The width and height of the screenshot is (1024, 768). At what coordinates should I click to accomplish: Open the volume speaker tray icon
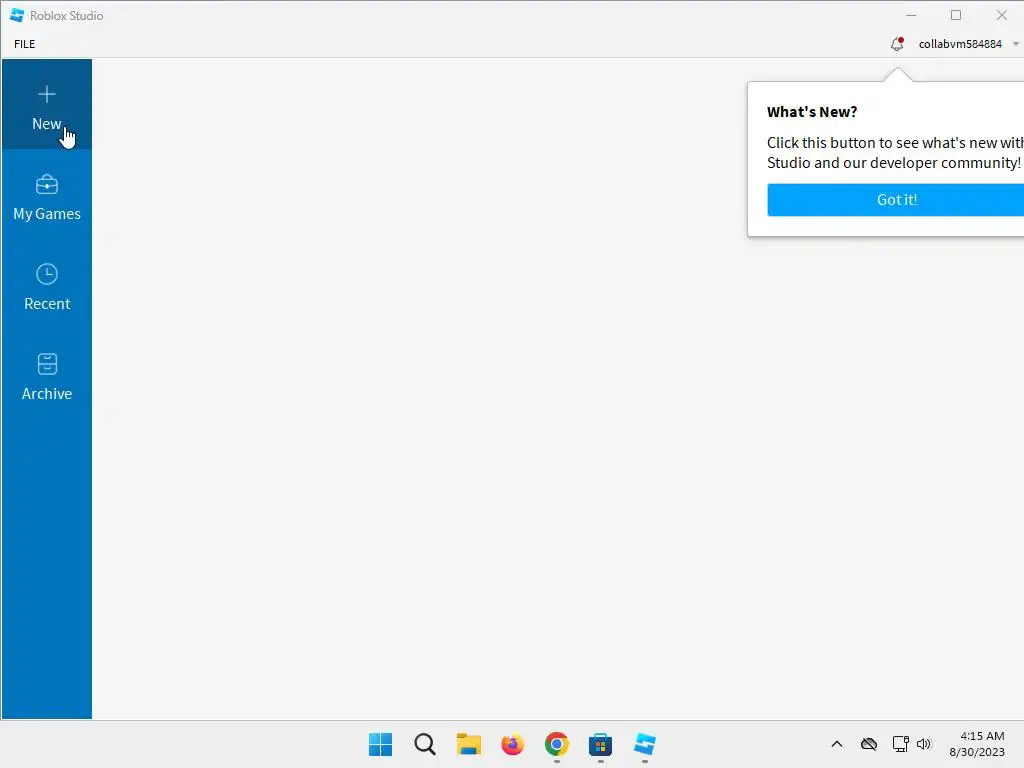[x=923, y=744]
